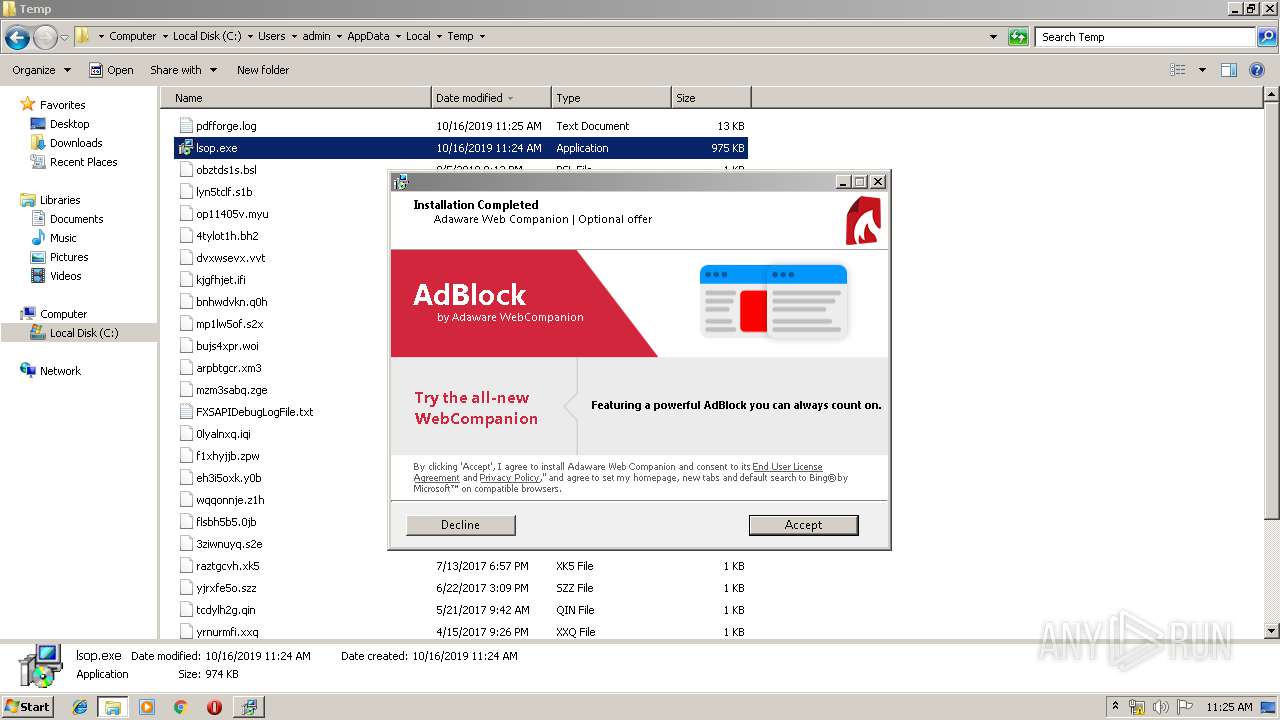
Task: Click the search magnifier icon in Search Temp
Action: (1266, 37)
